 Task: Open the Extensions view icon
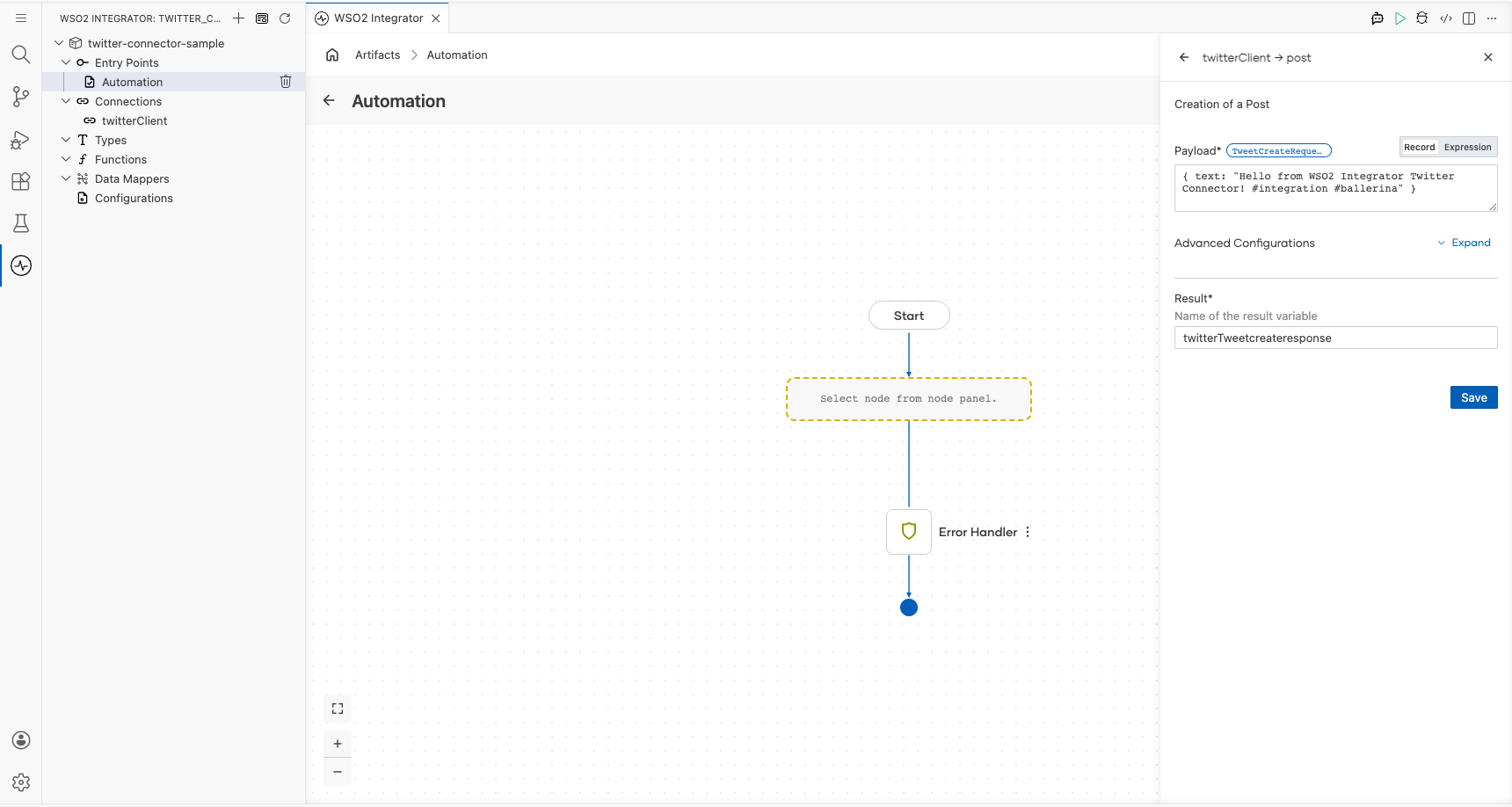click(x=21, y=182)
